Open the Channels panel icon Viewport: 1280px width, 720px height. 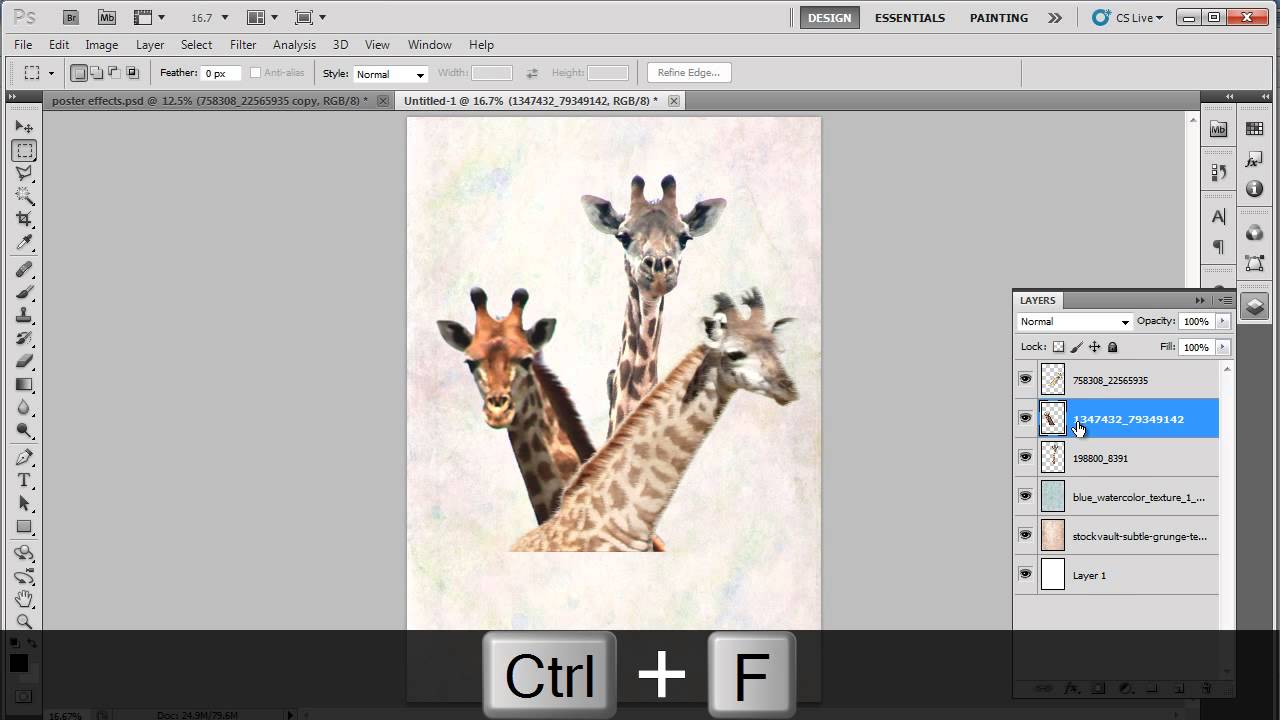click(x=1254, y=234)
